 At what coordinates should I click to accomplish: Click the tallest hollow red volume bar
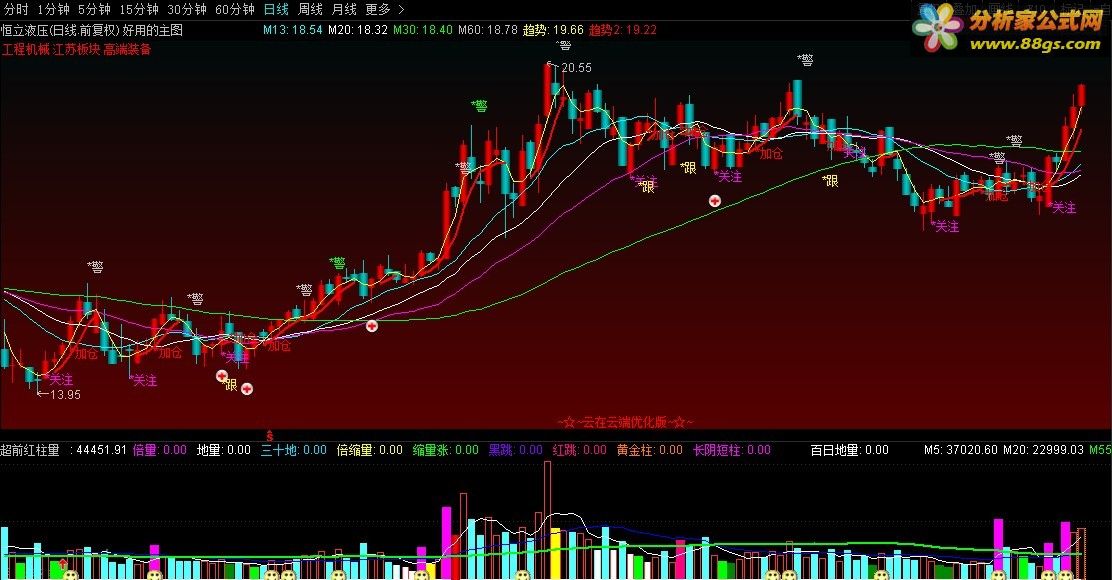pyautogui.click(x=547, y=520)
